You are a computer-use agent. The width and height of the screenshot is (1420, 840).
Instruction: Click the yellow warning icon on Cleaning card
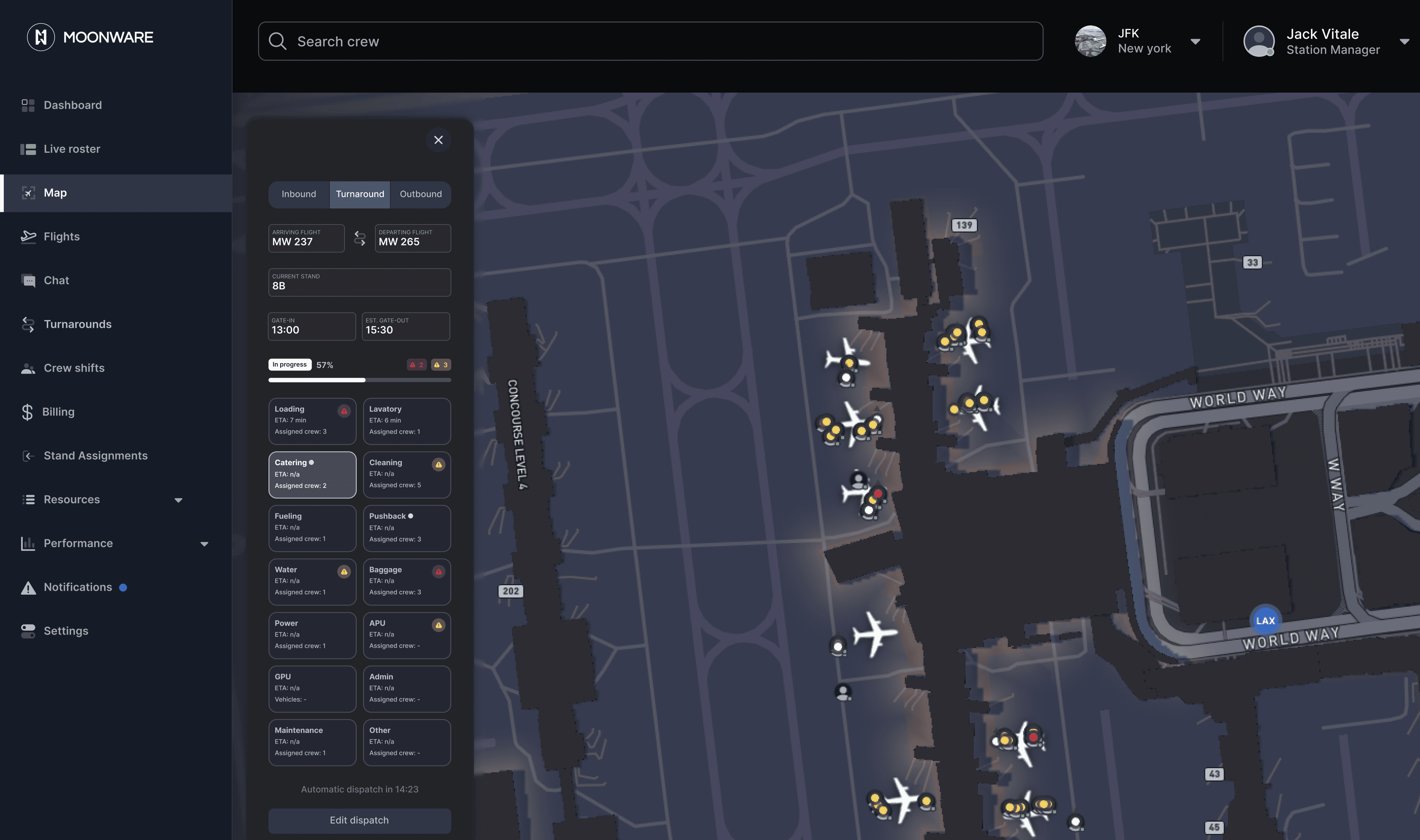click(x=438, y=465)
